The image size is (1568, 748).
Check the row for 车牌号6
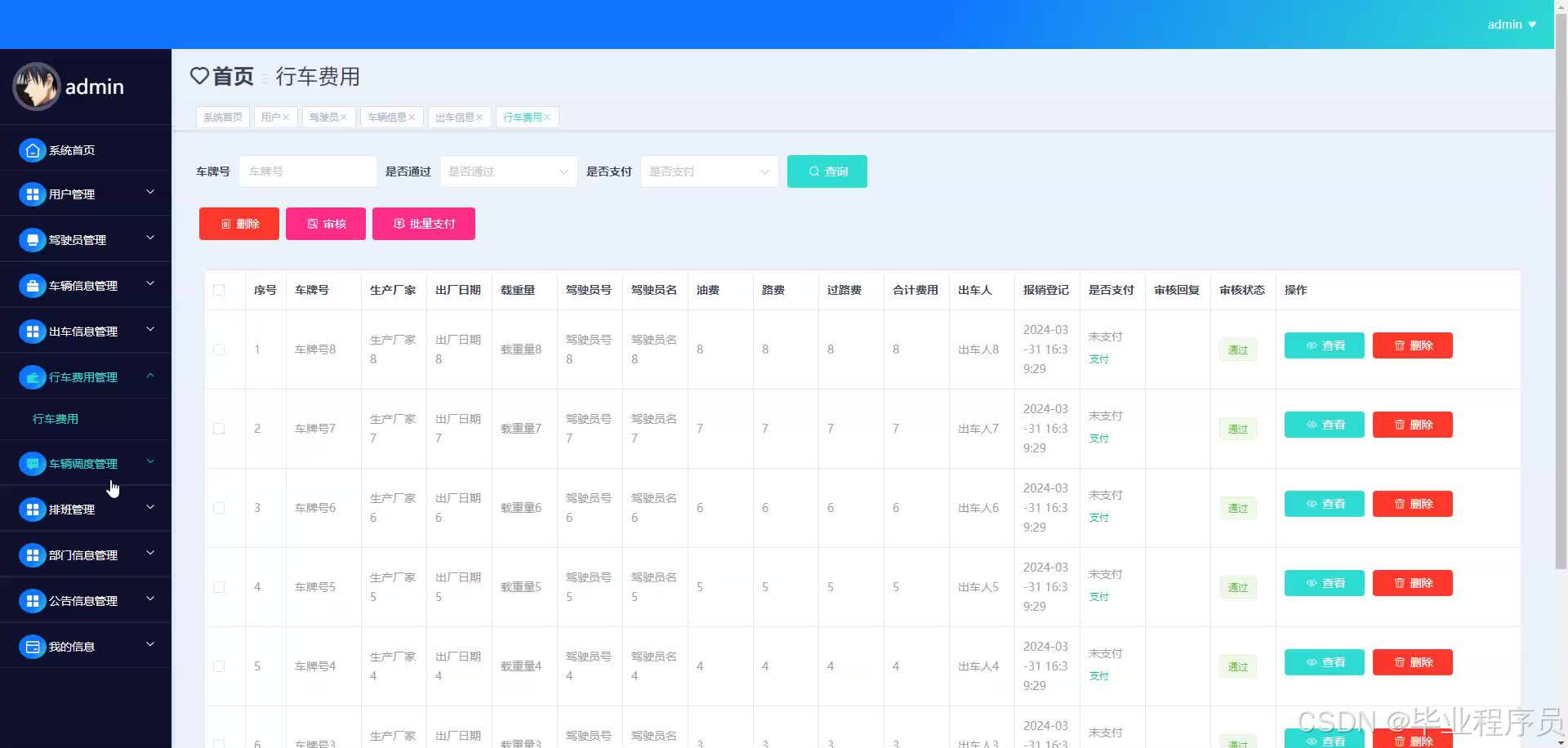pyautogui.click(x=219, y=508)
